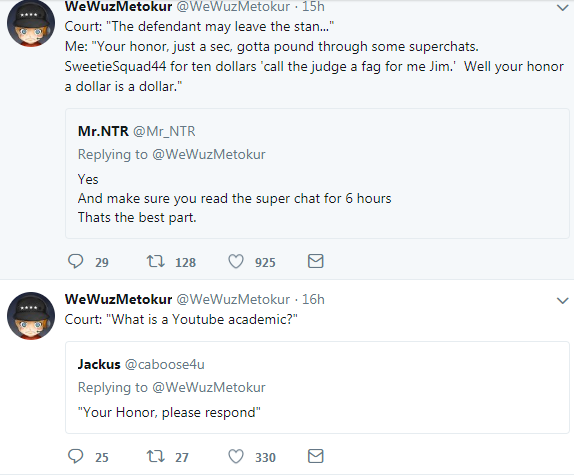View the avatar on the first tweet

tap(31, 23)
